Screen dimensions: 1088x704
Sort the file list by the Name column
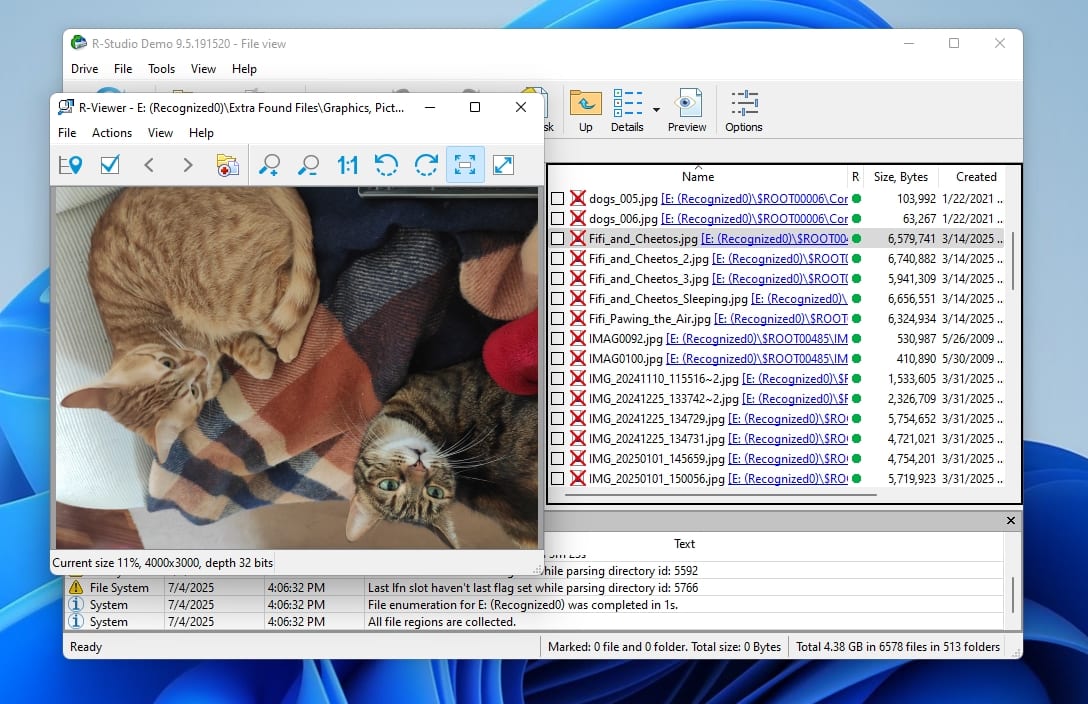[x=697, y=177]
